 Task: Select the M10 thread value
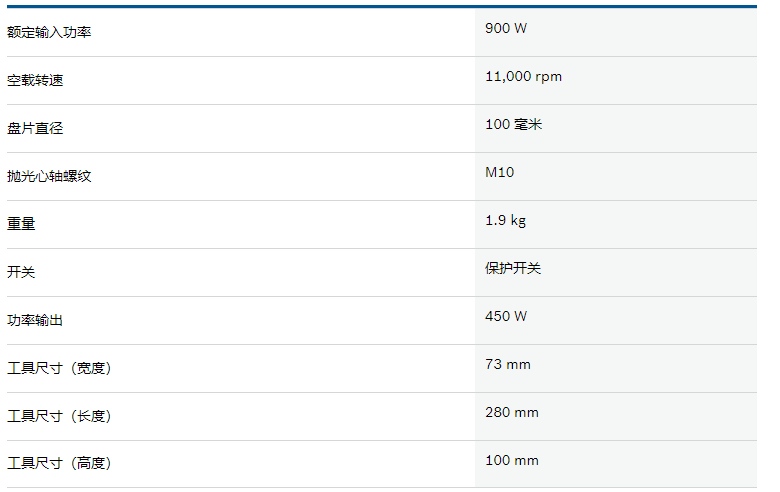pyautogui.click(x=499, y=172)
